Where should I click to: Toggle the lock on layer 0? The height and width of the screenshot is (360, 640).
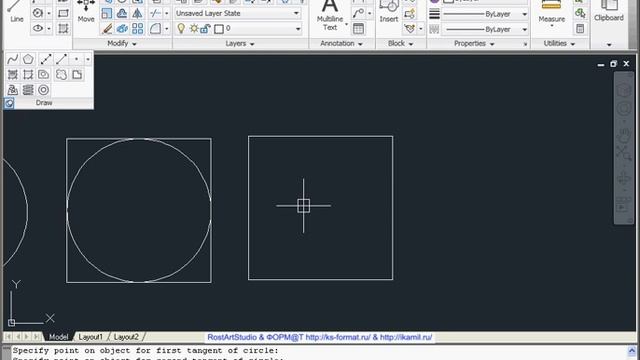[x=205, y=29]
